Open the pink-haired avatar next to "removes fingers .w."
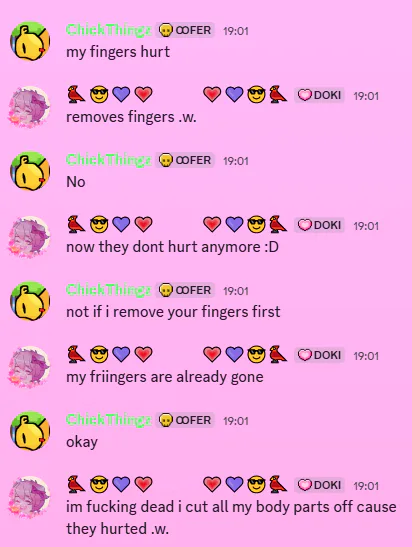The height and width of the screenshot is (547, 412). 30,106
